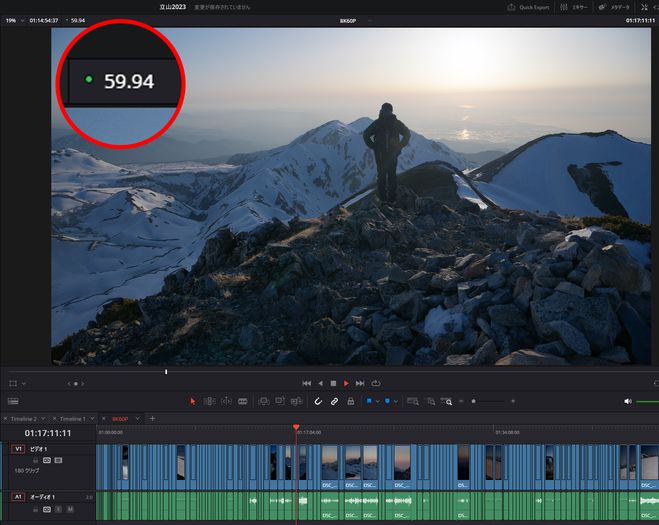Click the Full Extent Zoom icon
Screen dimensions: 659x525
click(413, 401)
